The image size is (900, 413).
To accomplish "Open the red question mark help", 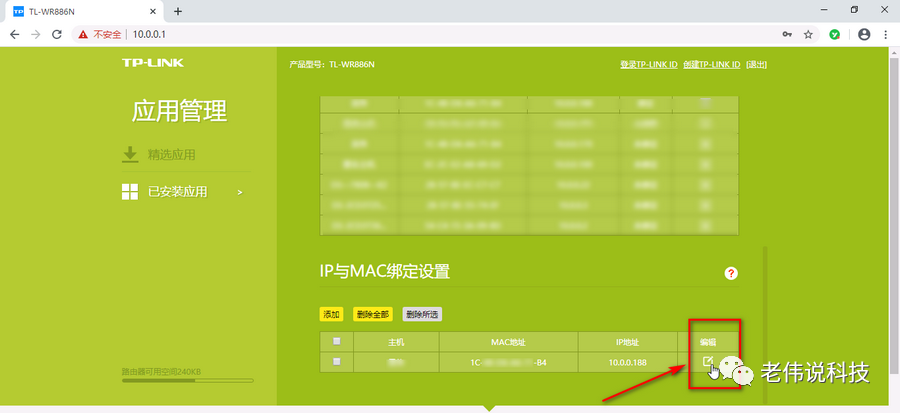I will [x=731, y=273].
